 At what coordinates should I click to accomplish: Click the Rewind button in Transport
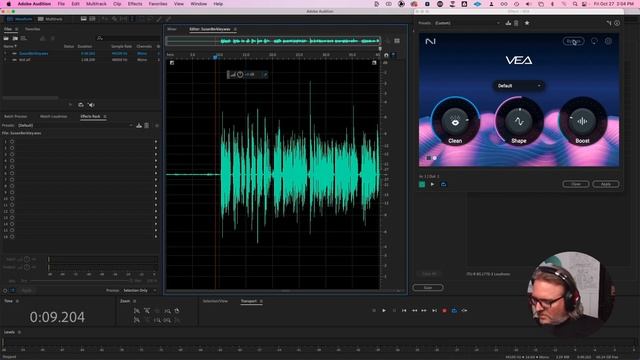coord(414,311)
